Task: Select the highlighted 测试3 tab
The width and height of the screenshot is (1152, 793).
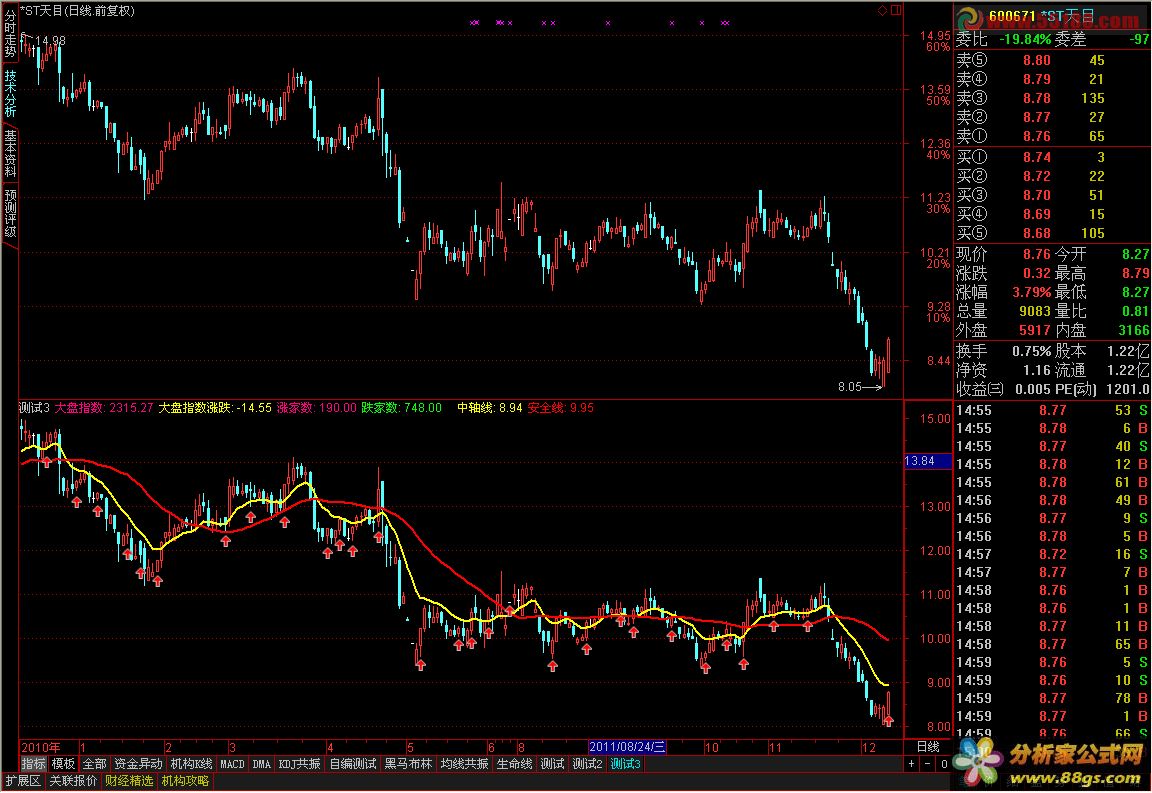Action: 625,764
